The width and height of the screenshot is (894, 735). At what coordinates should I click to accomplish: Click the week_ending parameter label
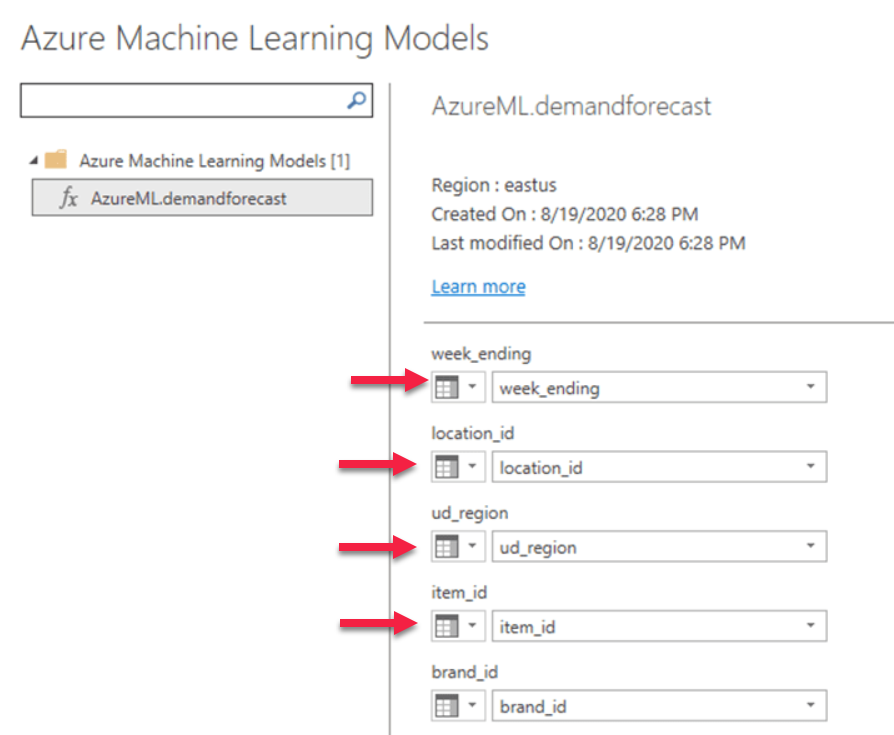pos(481,354)
